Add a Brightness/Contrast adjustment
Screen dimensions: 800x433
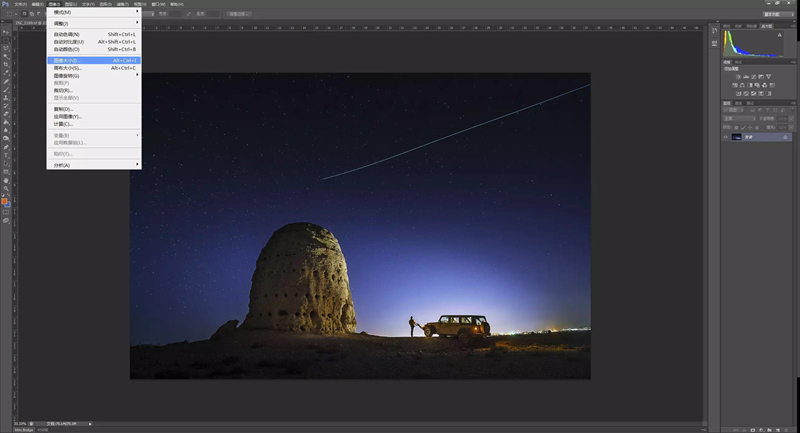tap(738, 77)
